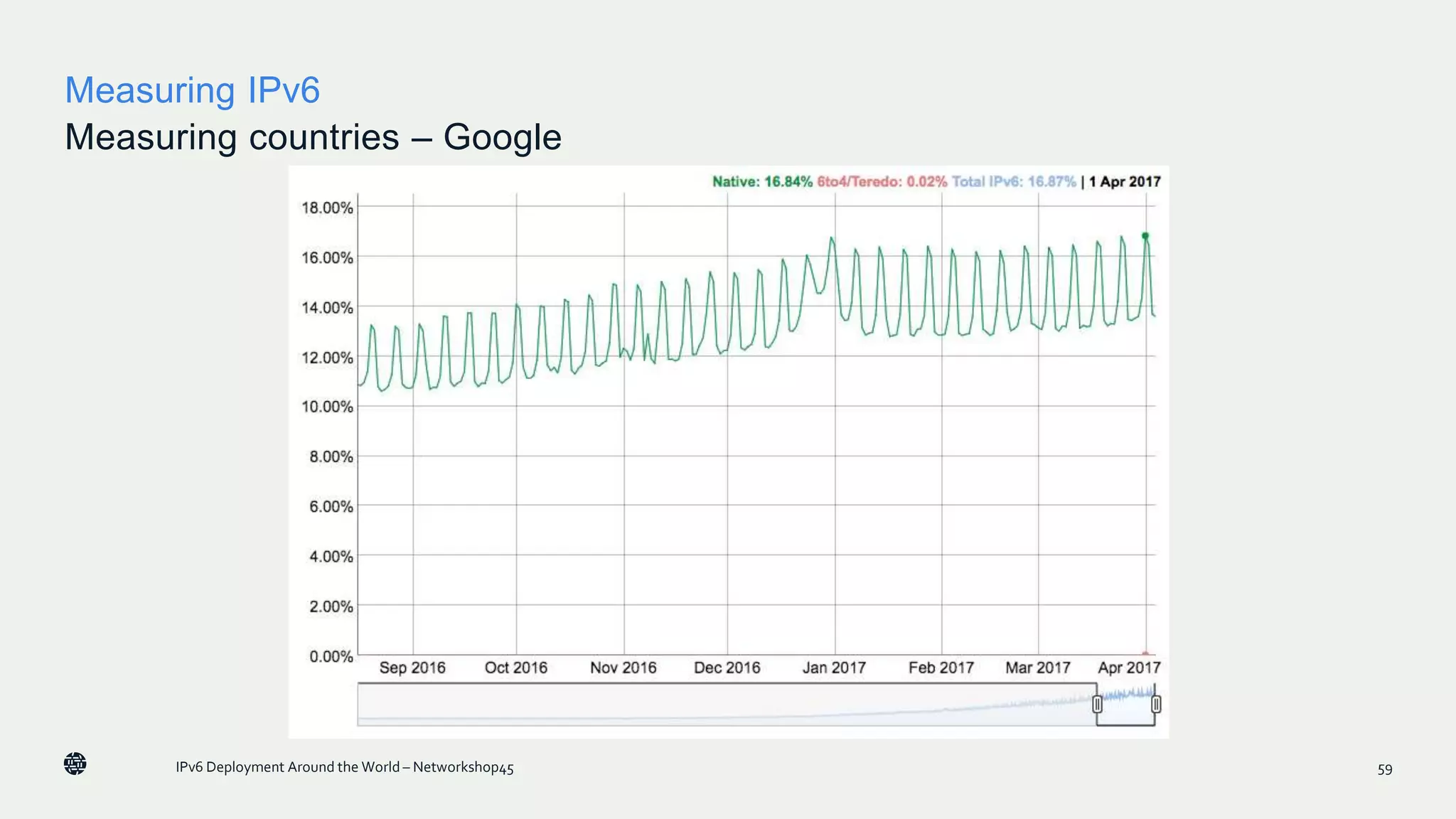Click the 'Native: 16.84%' legend value

tap(762, 182)
